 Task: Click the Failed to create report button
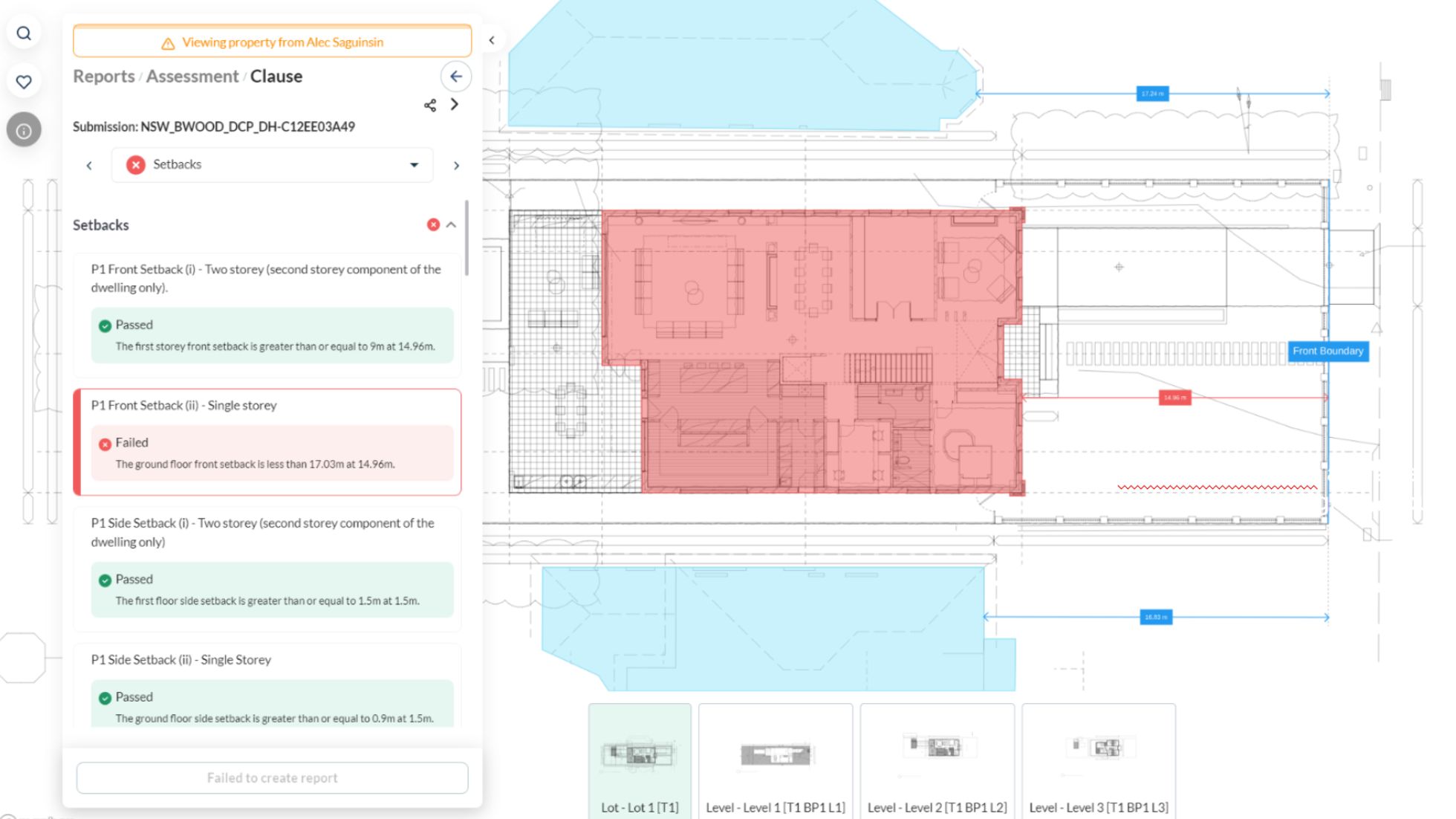[272, 777]
